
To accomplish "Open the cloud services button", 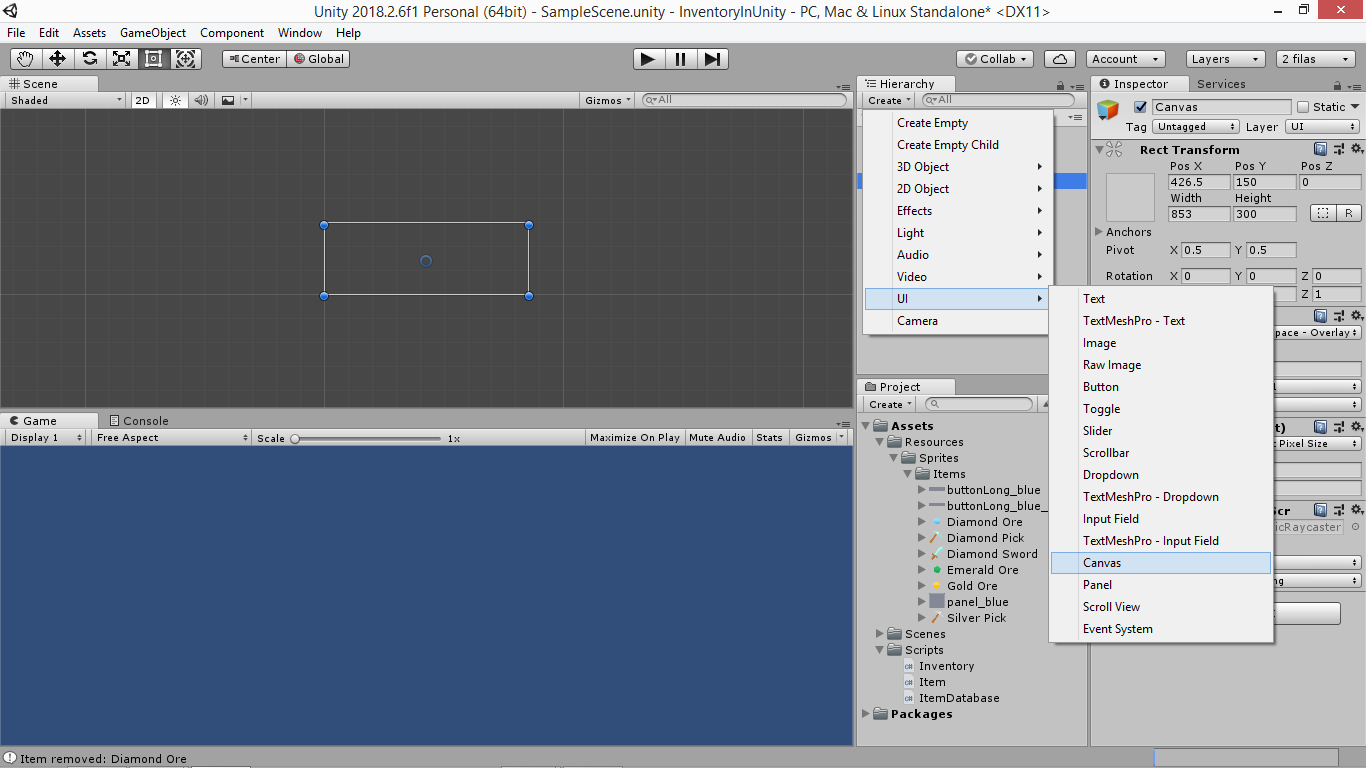I will click(x=1060, y=59).
